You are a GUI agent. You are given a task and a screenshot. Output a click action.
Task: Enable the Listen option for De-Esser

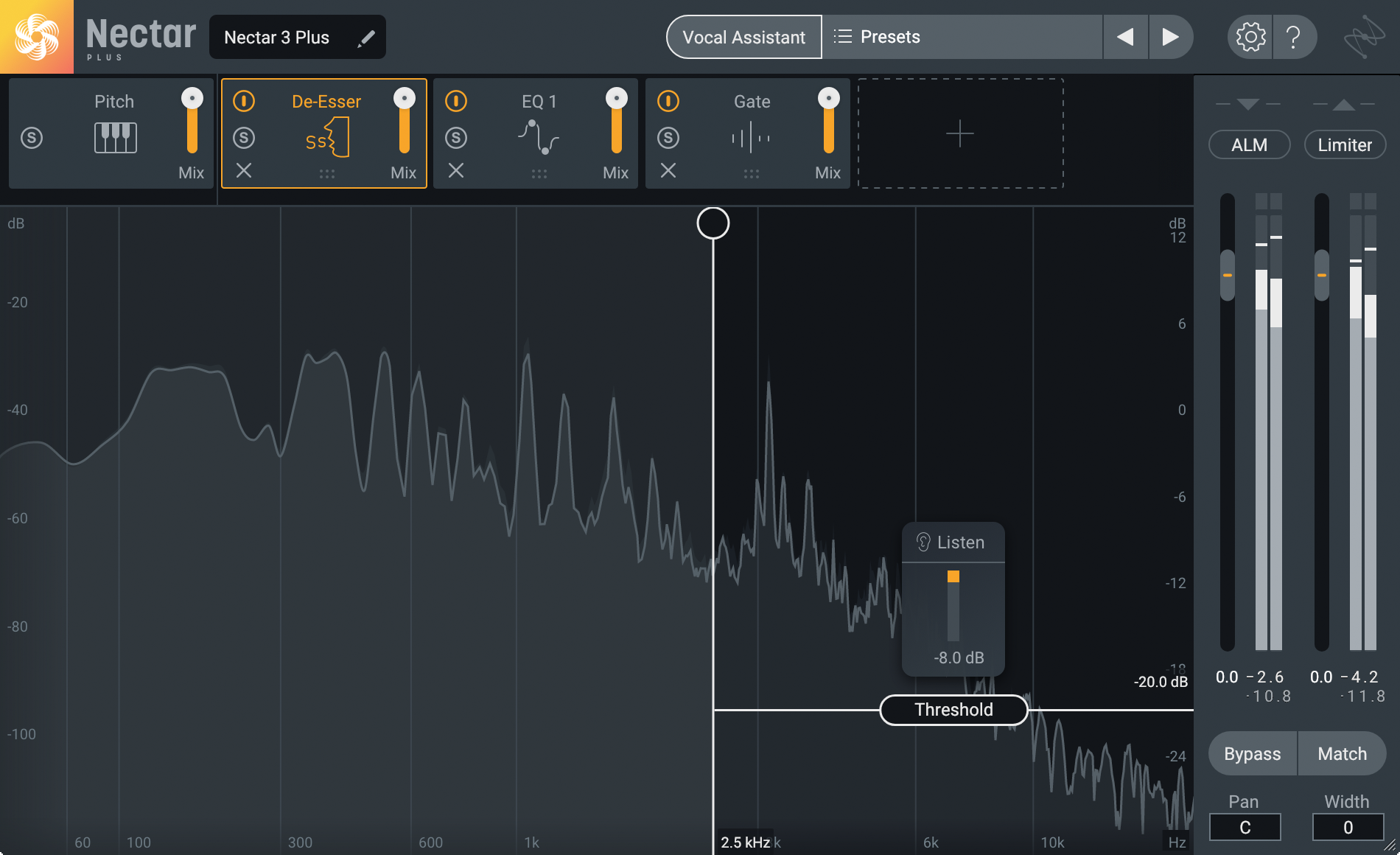952,542
